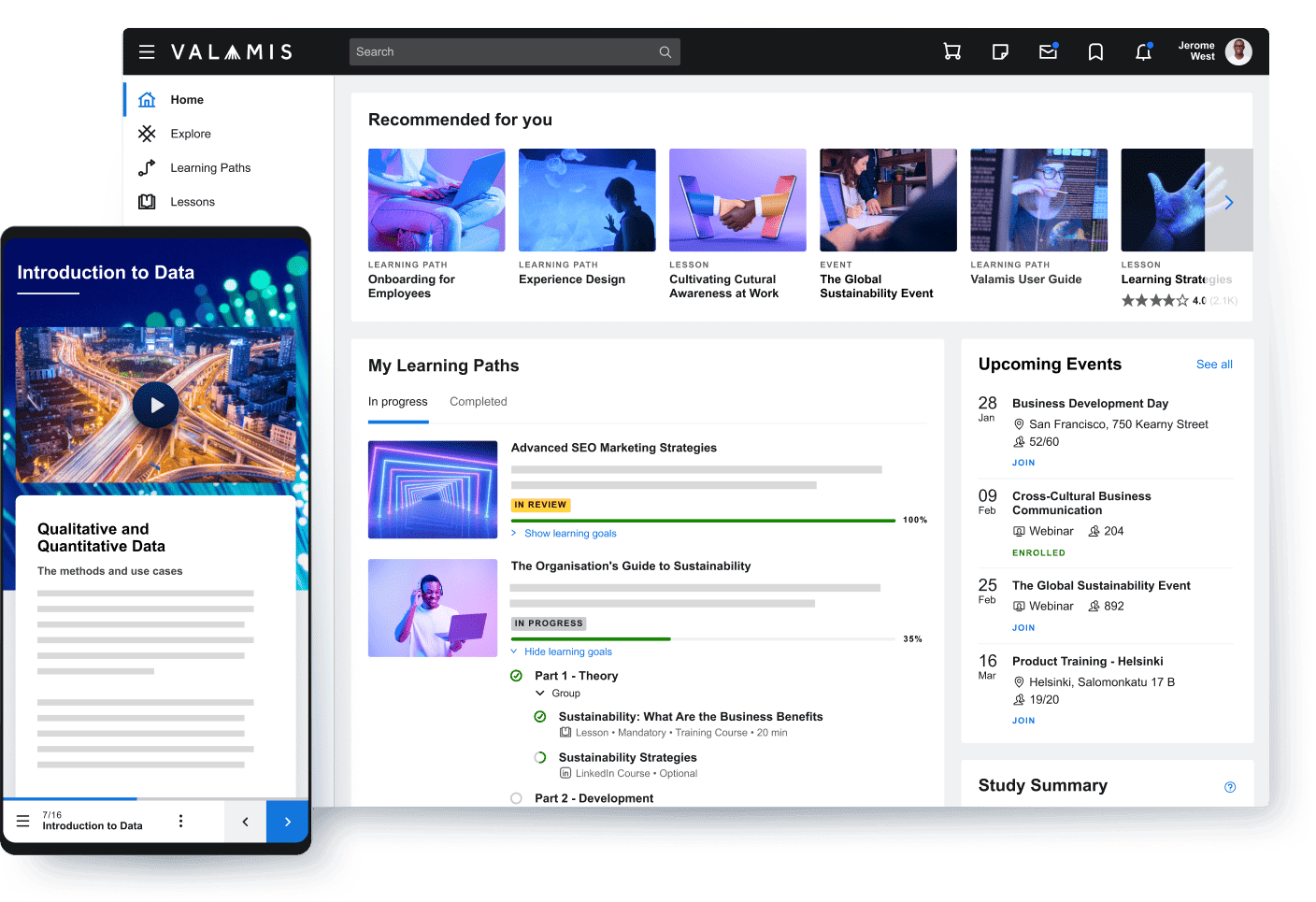
Task: Select Learning Paths in the sidebar
Action: pos(209,167)
